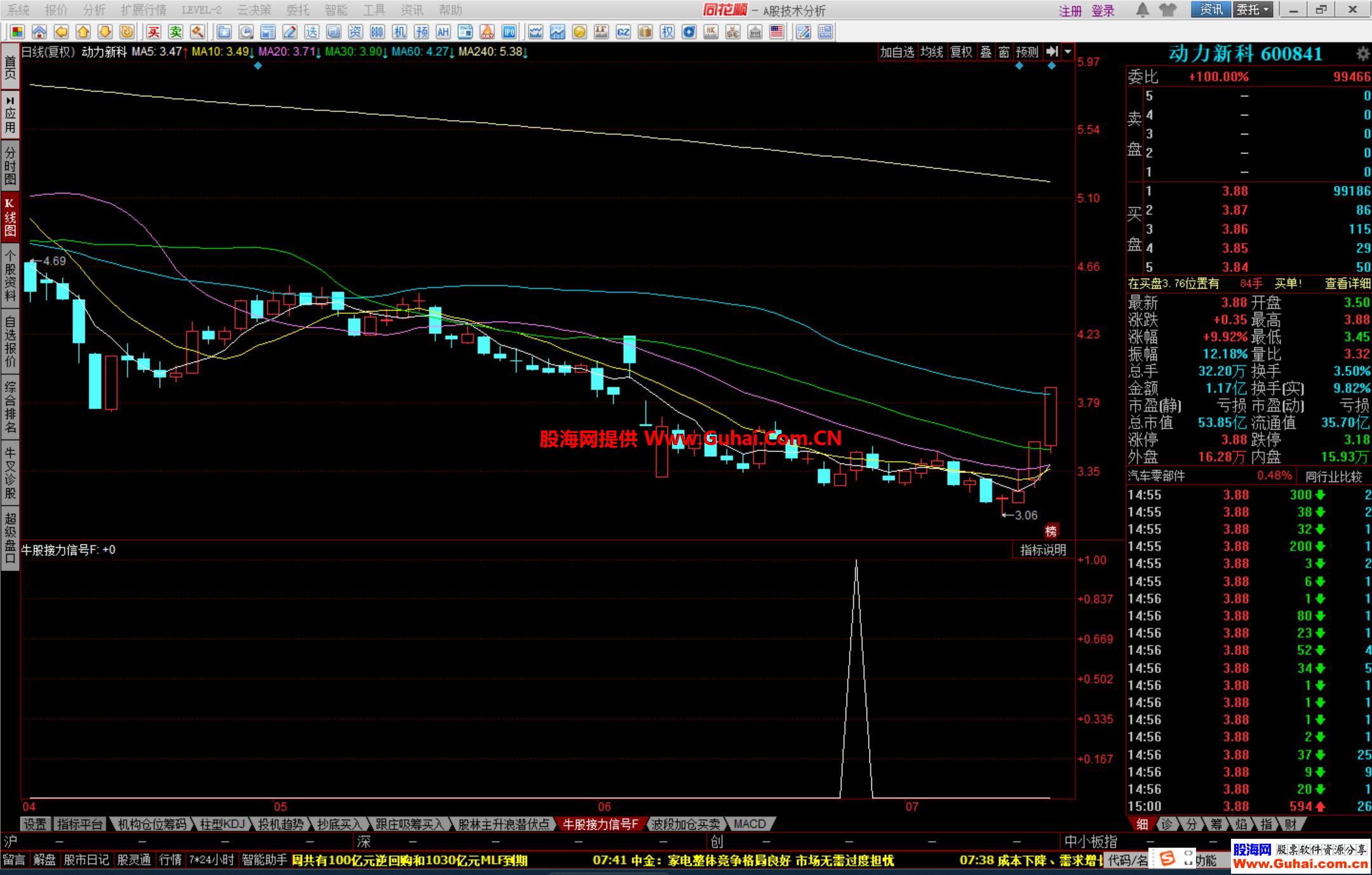The width and height of the screenshot is (1372, 875).
Task: Click the clock history toolbar icon
Action: click(x=246, y=32)
